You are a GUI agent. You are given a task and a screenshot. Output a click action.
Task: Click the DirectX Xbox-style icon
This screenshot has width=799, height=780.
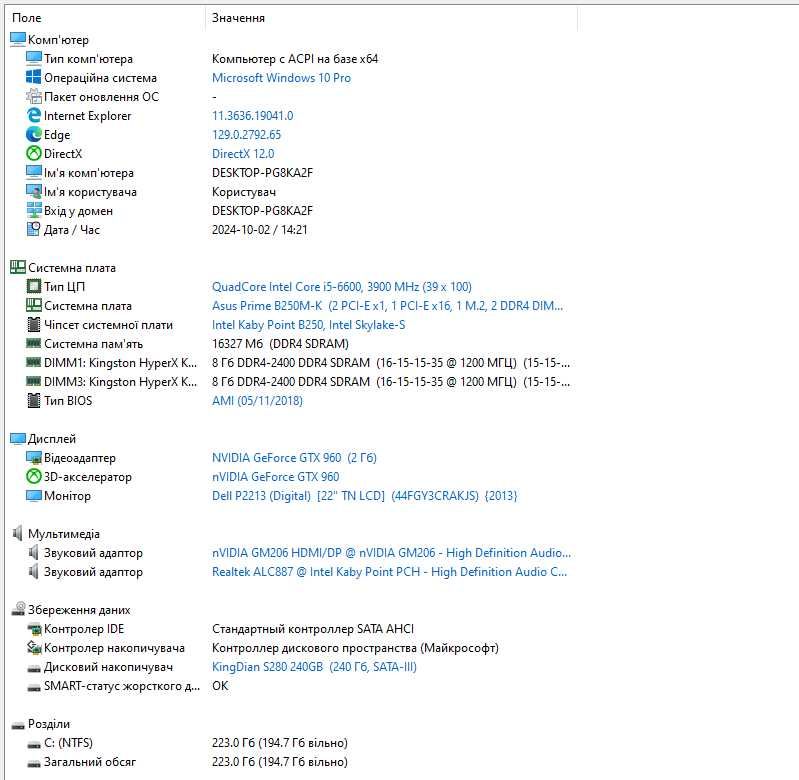34,153
